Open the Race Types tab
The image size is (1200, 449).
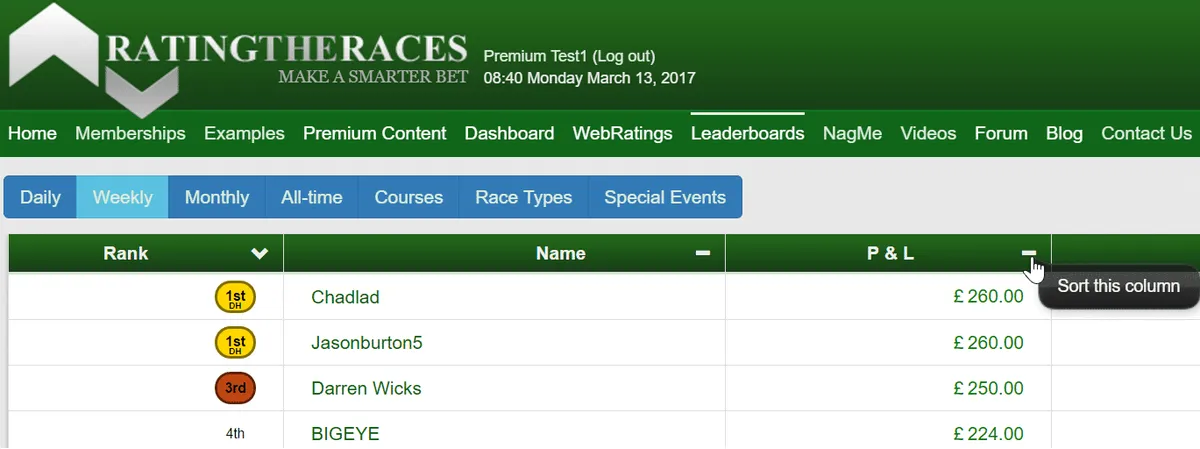point(524,197)
